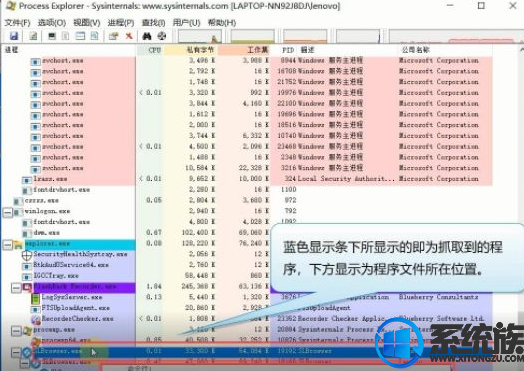This screenshot has height=371, width=524.
Task: Open the 文件(F) menu
Action: 17,23
